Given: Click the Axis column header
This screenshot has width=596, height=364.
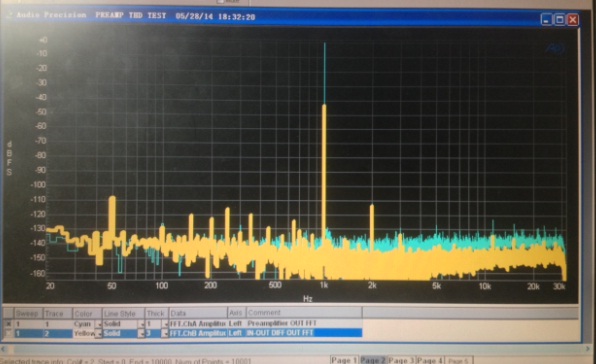Looking at the screenshot, I should (236, 313).
